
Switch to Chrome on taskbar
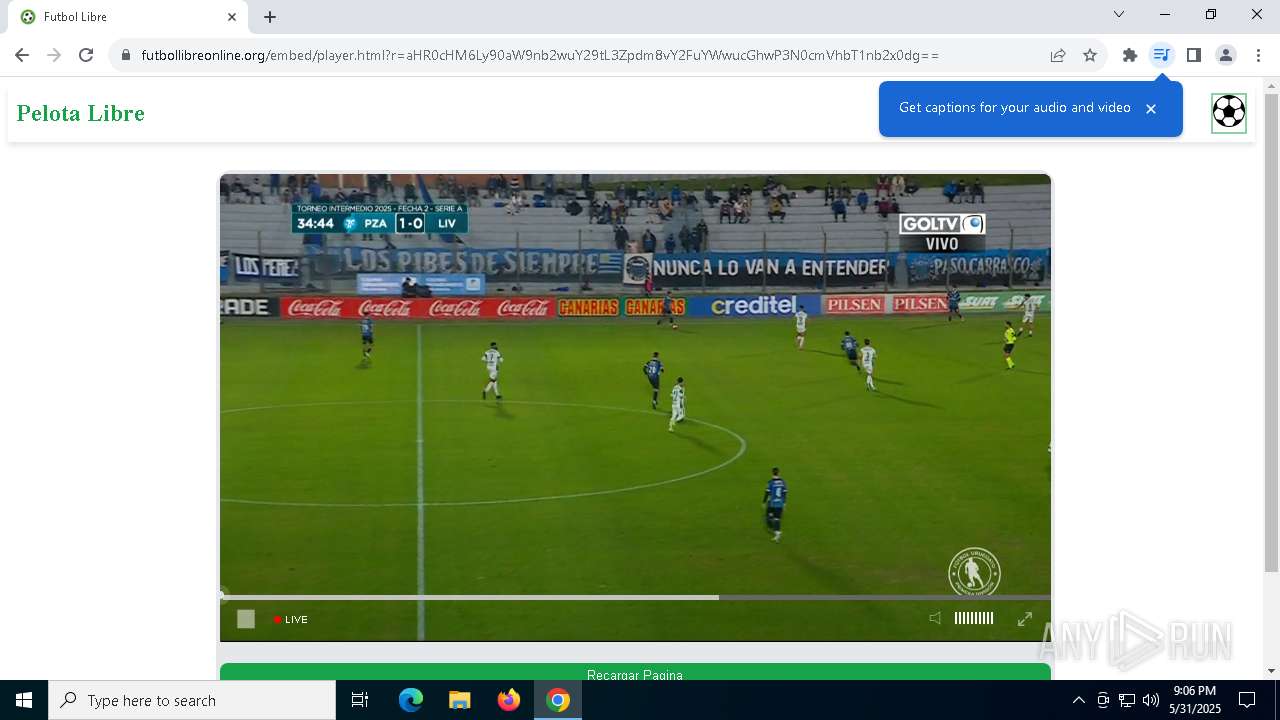pyautogui.click(x=558, y=700)
